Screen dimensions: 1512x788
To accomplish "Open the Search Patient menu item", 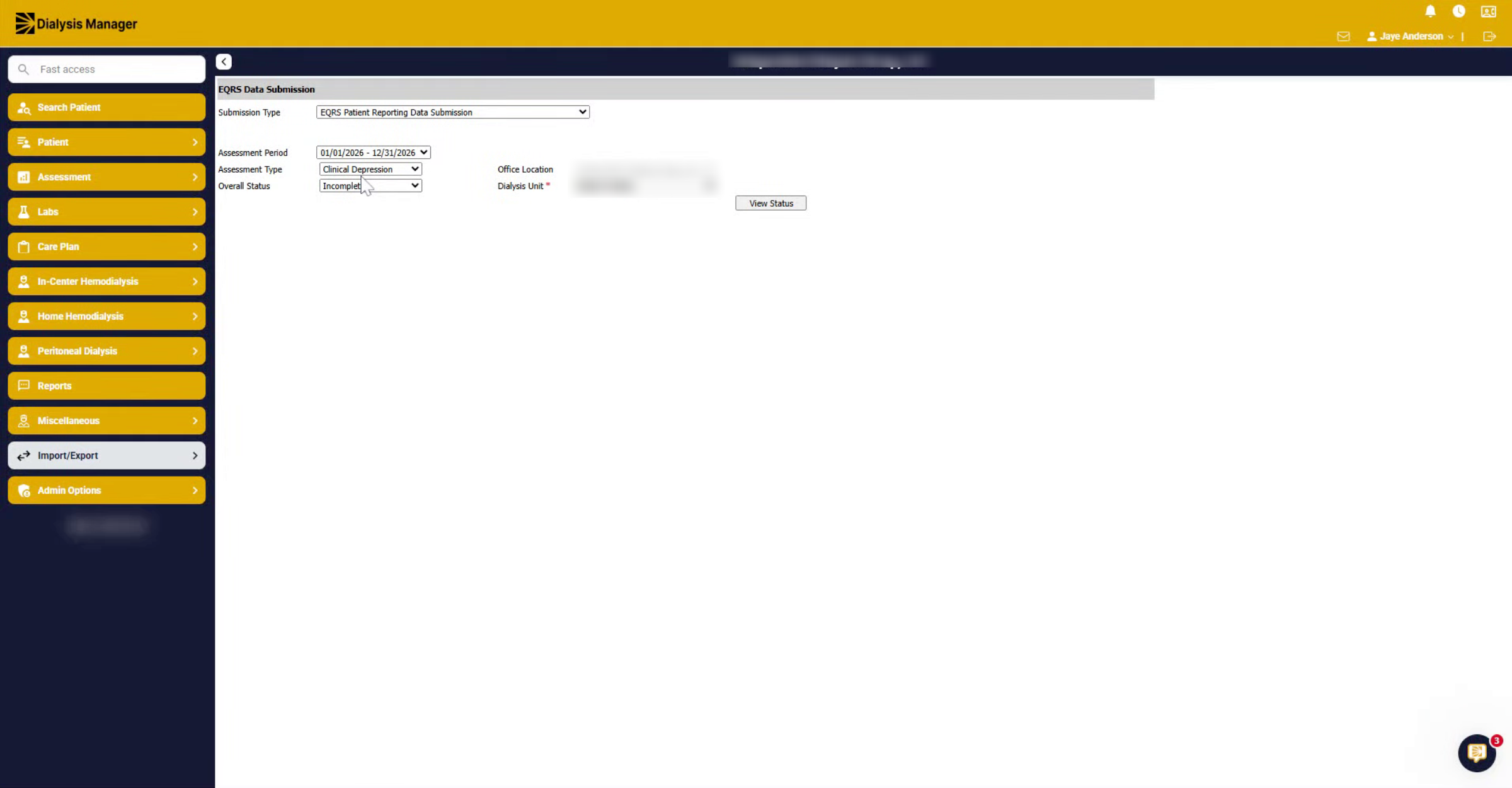I will tap(106, 107).
